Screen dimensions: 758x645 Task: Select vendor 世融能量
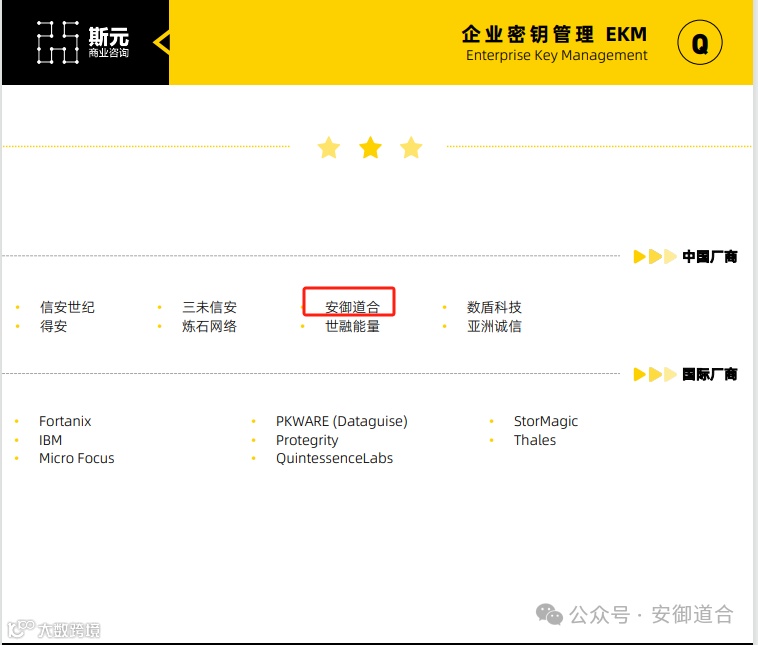(x=352, y=326)
